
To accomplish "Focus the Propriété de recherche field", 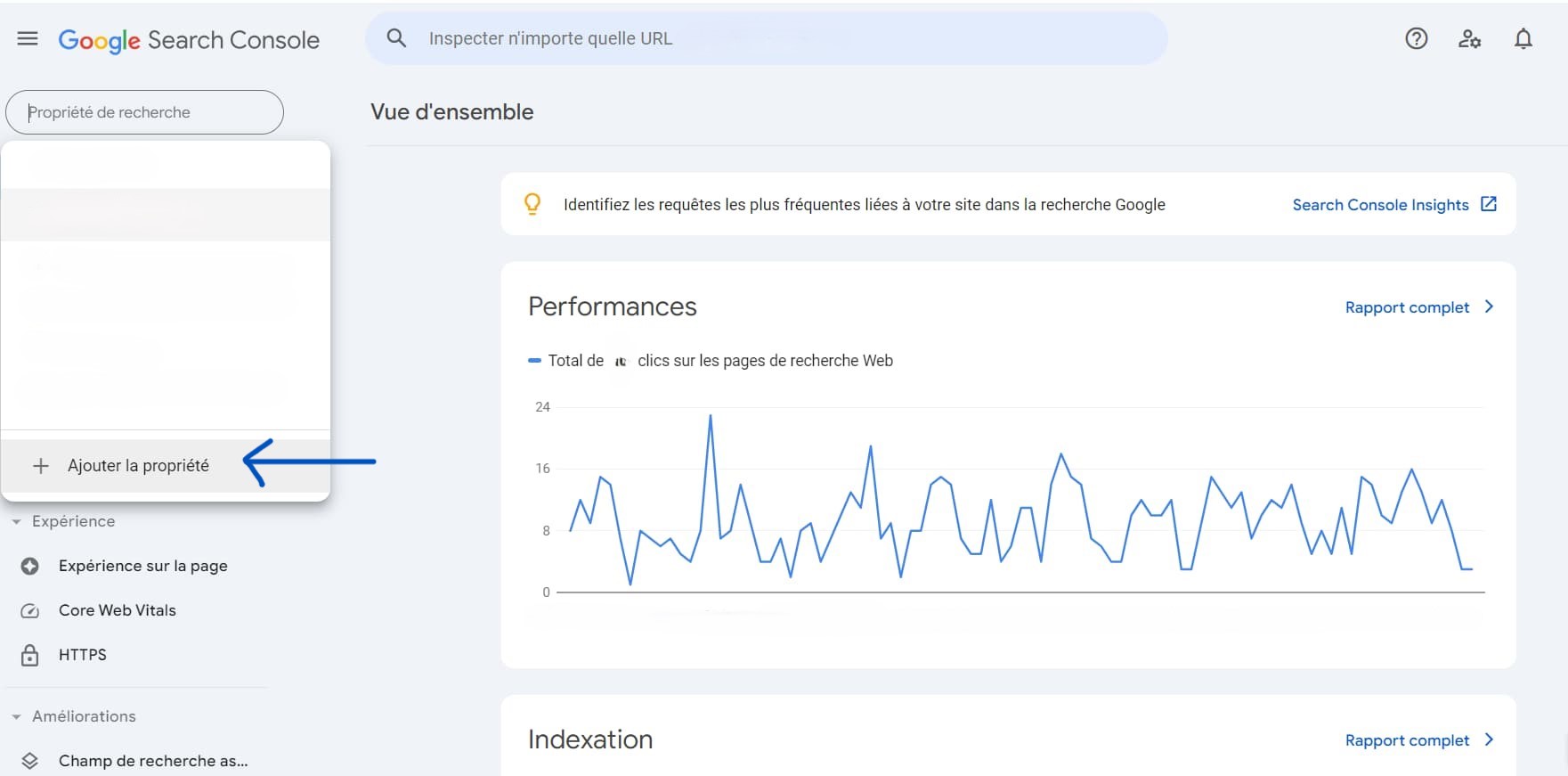I will [144, 112].
